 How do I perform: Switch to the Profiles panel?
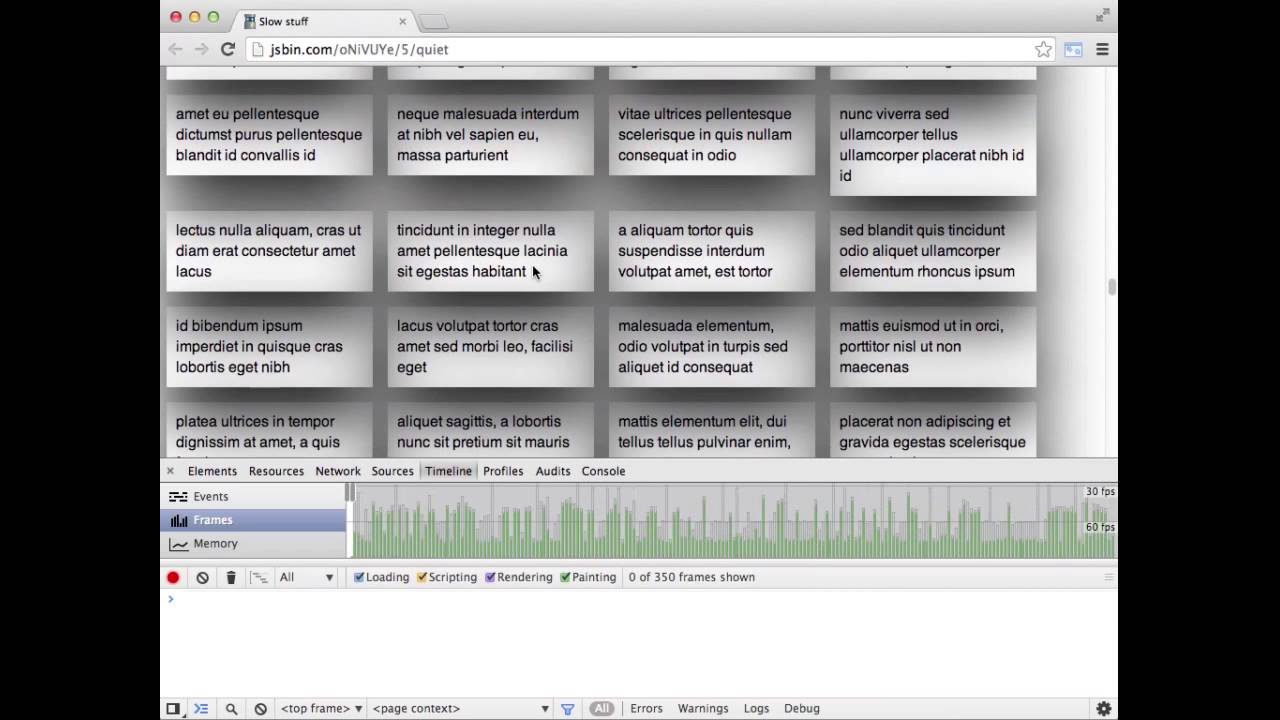tap(503, 471)
